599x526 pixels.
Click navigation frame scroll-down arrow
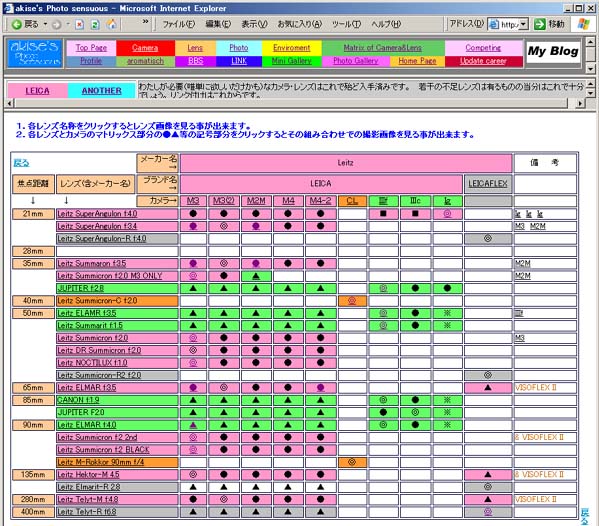(x=591, y=69)
